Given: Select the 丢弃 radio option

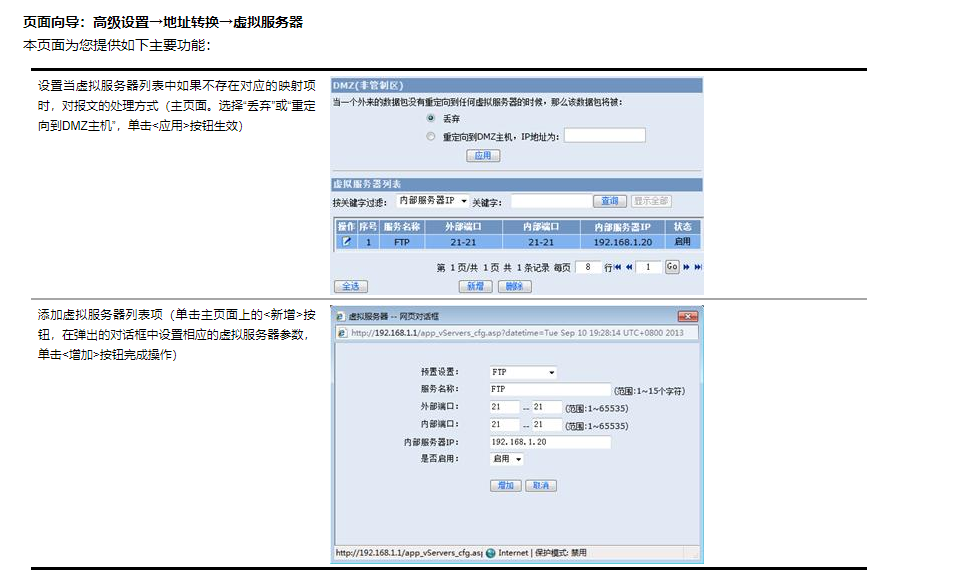Looking at the screenshot, I should click(x=431, y=118).
